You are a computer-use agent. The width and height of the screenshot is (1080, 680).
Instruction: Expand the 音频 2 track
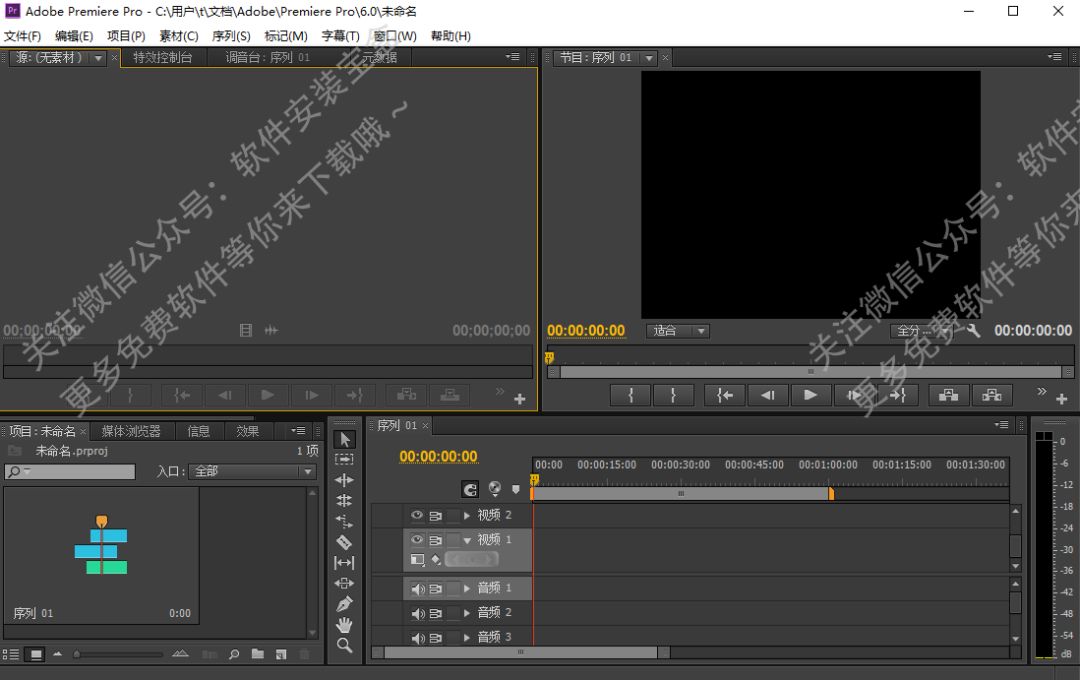pyautogui.click(x=467, y=613)
